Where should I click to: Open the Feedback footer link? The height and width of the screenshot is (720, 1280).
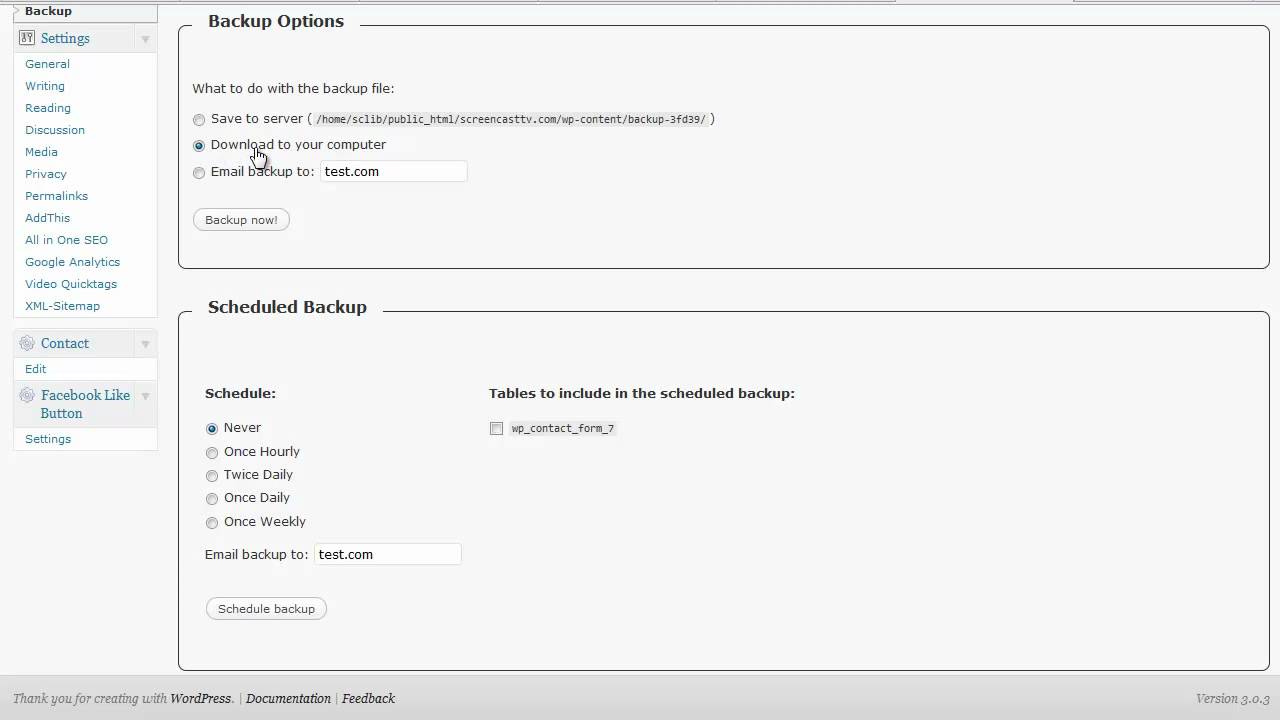pos(368,699)
